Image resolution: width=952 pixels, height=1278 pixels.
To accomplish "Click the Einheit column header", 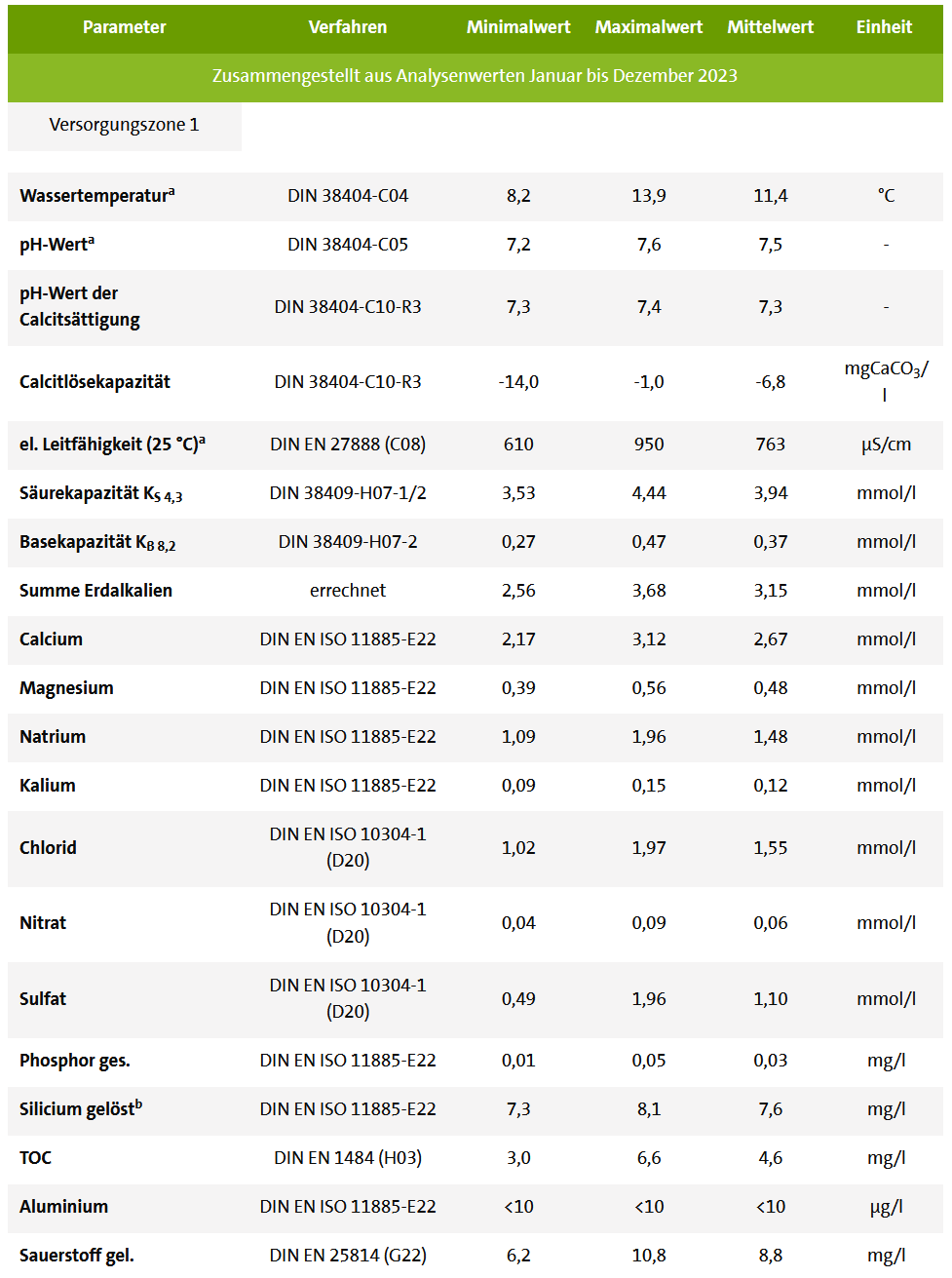I will [884, 27].
